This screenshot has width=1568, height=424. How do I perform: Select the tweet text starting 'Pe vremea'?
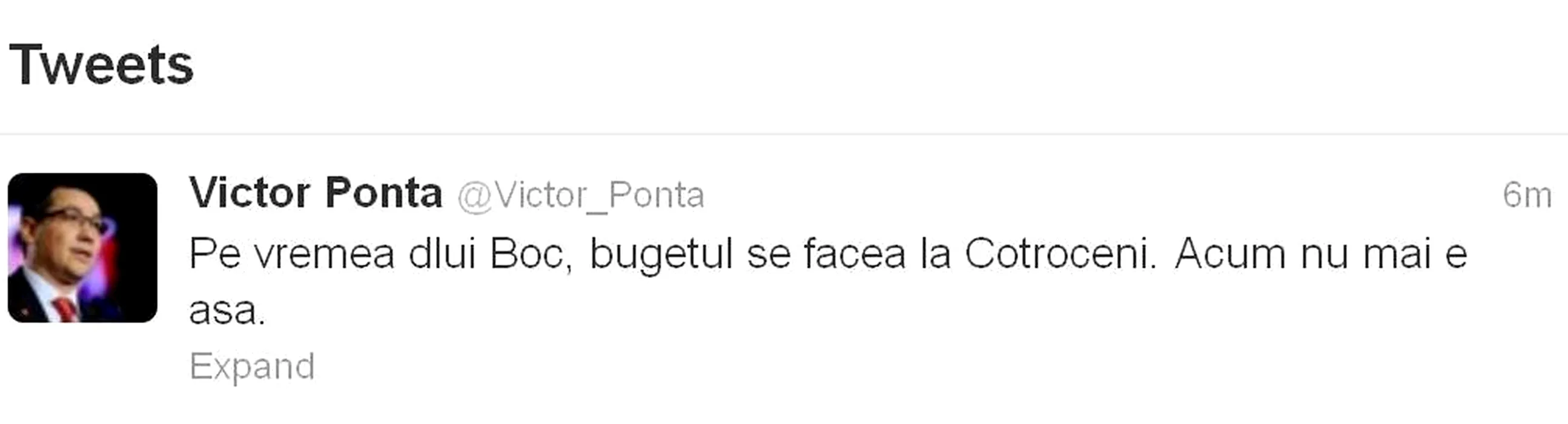pos(828,282)
